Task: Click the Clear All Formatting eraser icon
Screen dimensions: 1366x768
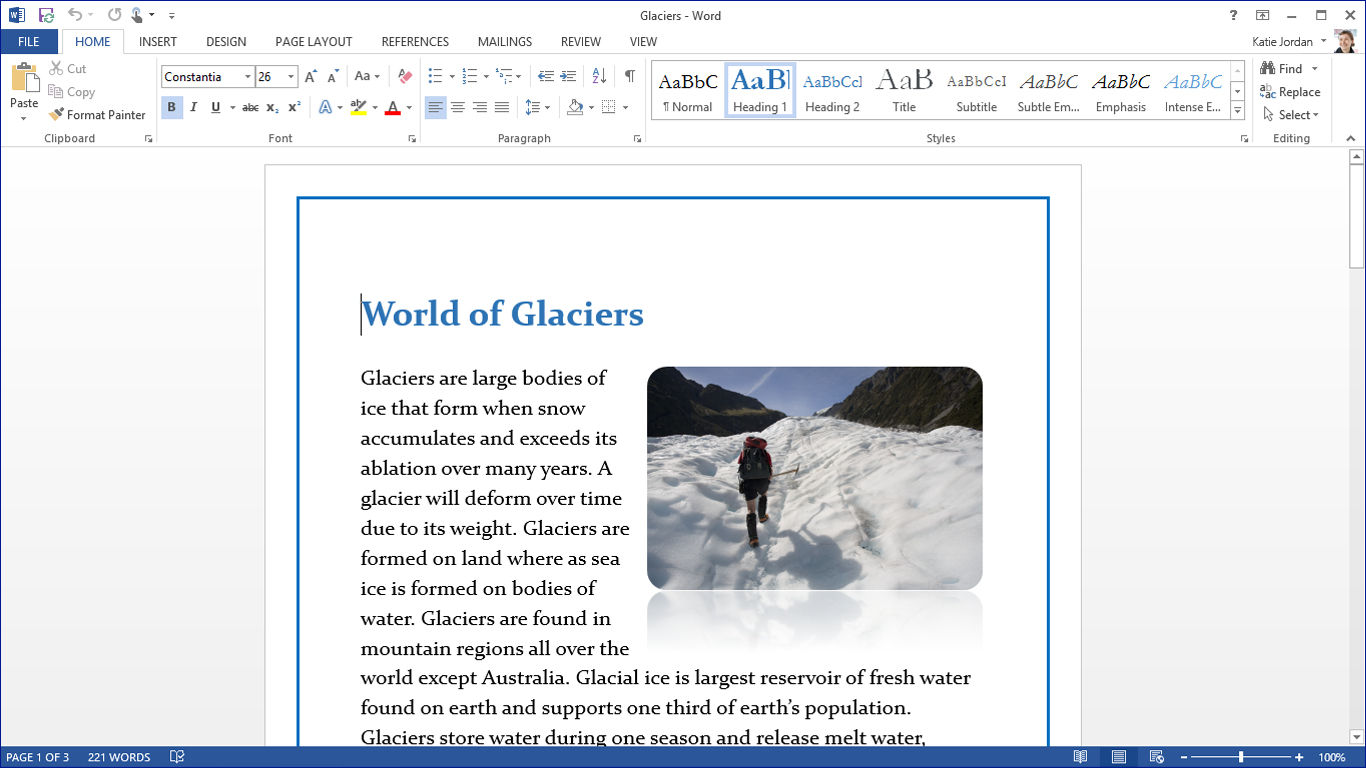Action: pos(405,76)
